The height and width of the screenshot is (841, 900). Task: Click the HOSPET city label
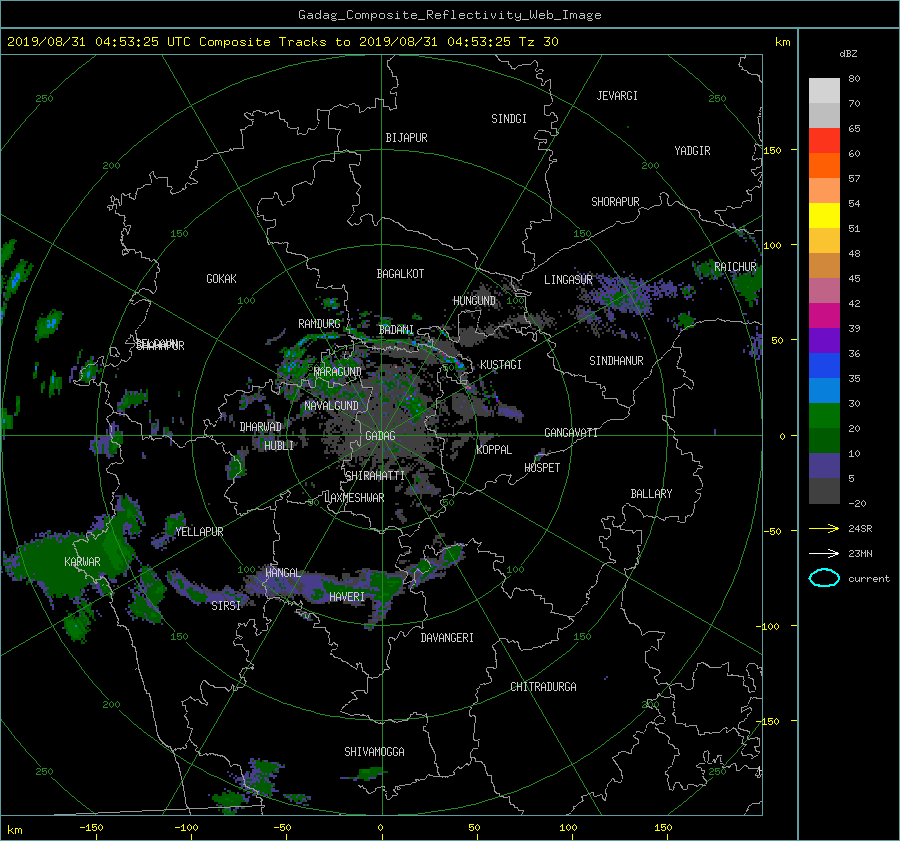coord(542,468)
